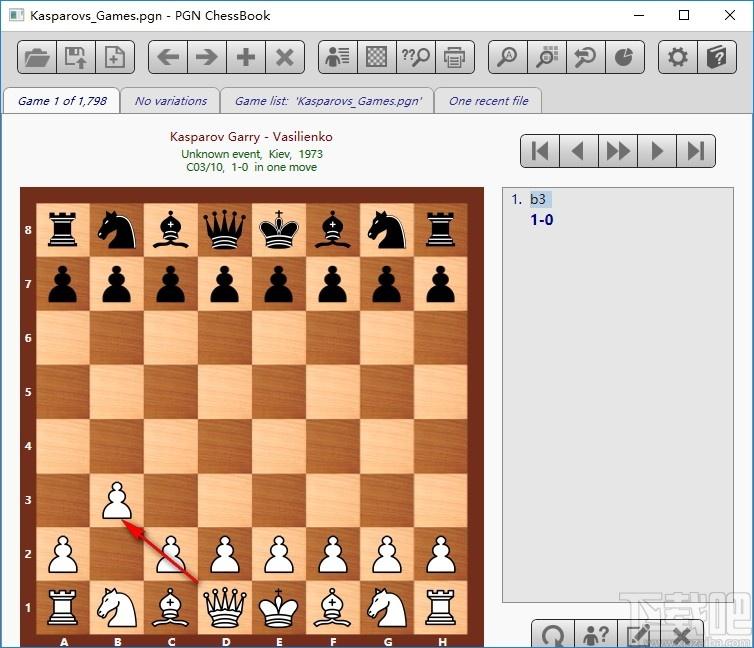This screenshot has height=648, width=754.
Task: Open the question-mark search icon
Action: [x=416, y=57]
